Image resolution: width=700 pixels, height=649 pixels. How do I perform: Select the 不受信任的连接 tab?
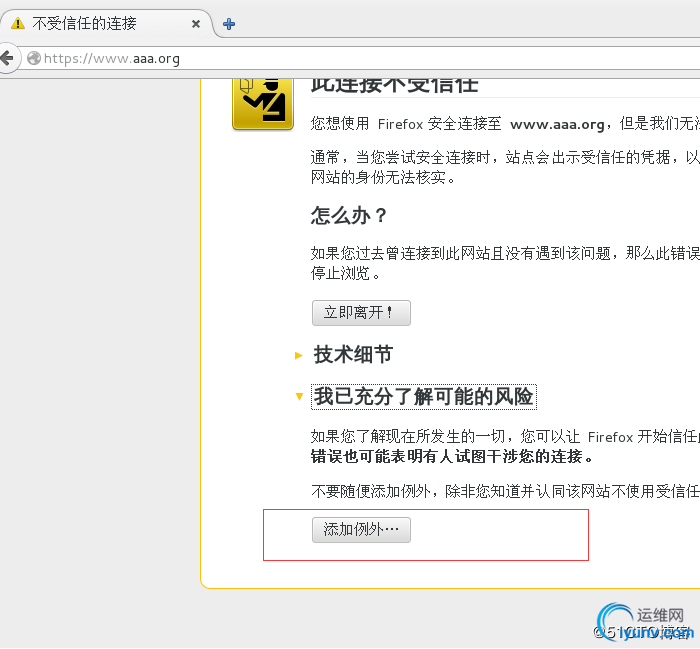click(x=105, y=23)
